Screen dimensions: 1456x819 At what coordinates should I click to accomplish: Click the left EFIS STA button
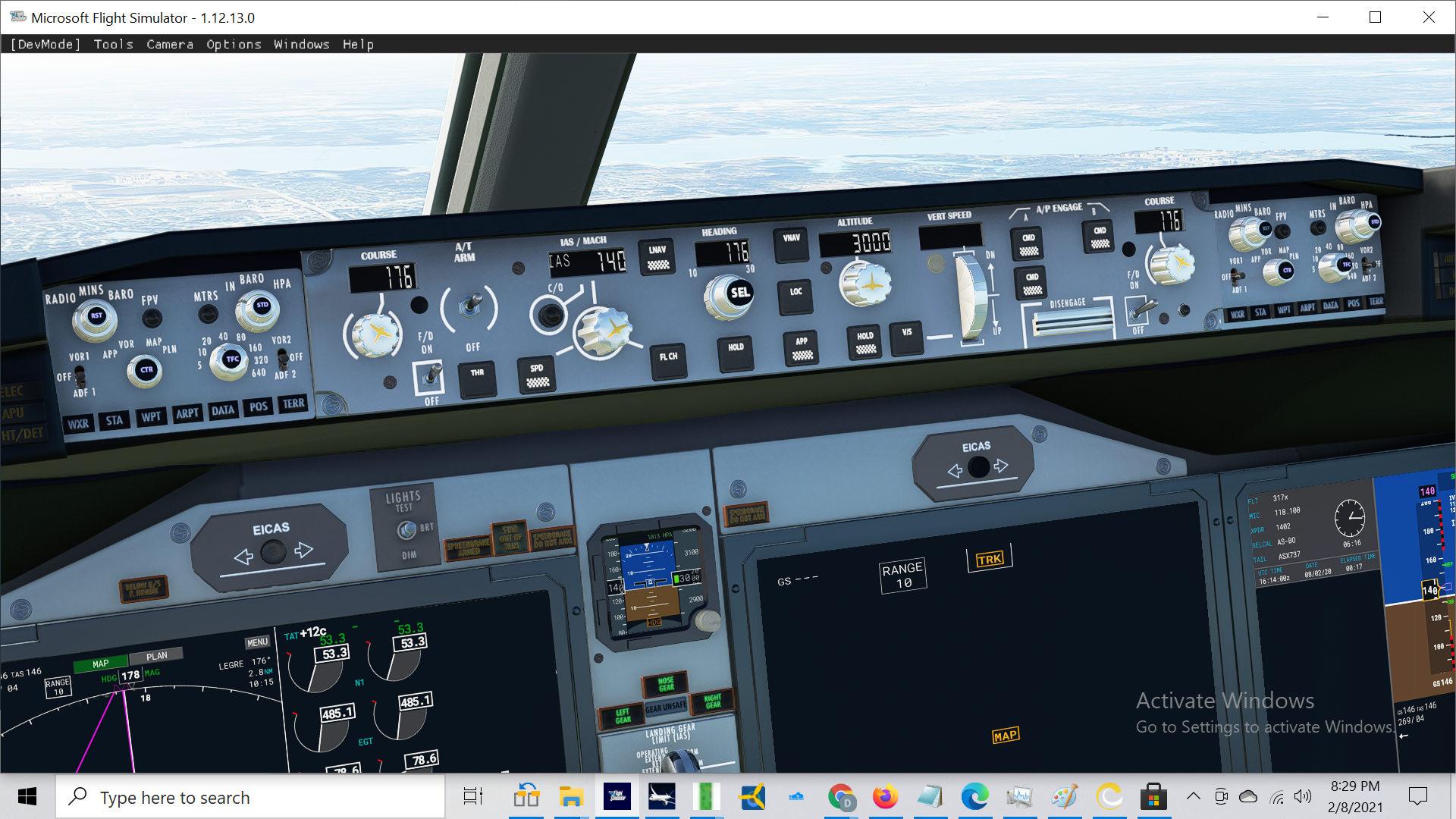click(x=115, y=420)
